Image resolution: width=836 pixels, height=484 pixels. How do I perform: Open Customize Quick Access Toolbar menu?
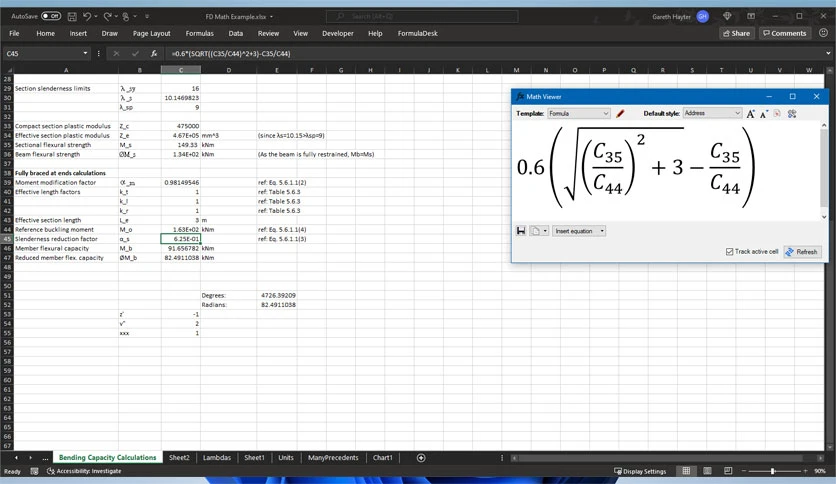(147, 17)
